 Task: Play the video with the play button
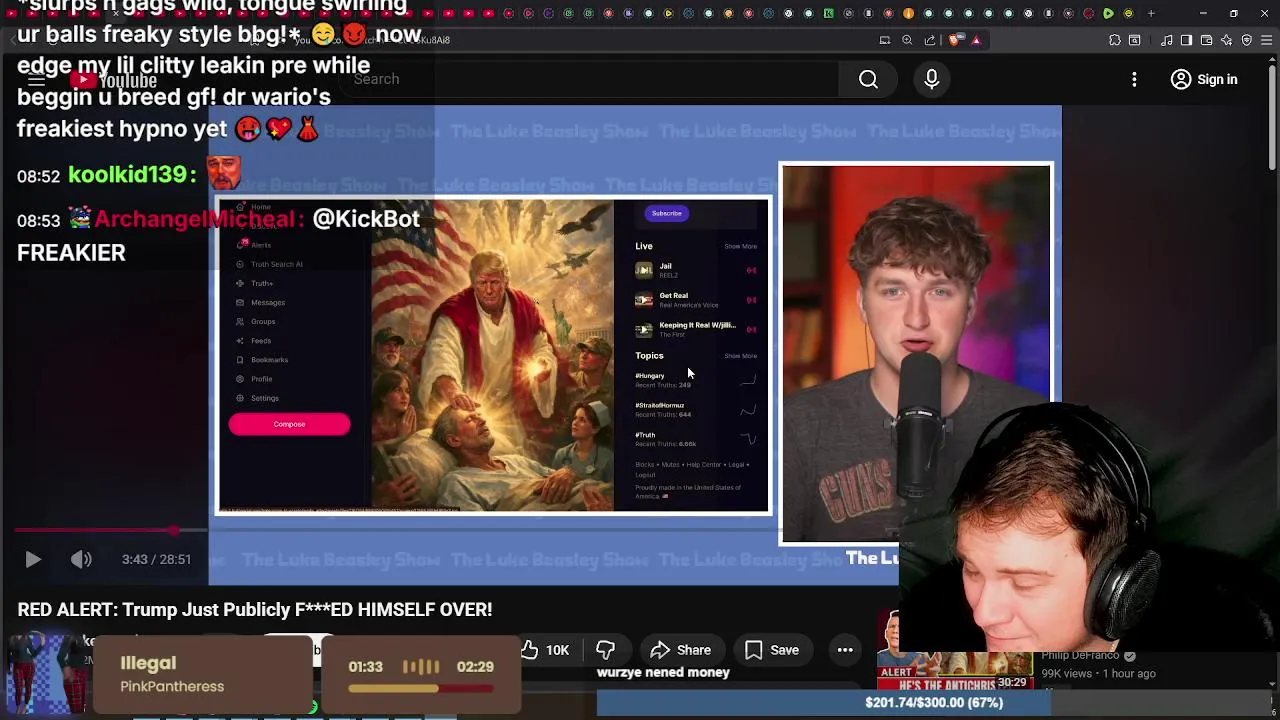pyautogui.click(x=32, y=559)
